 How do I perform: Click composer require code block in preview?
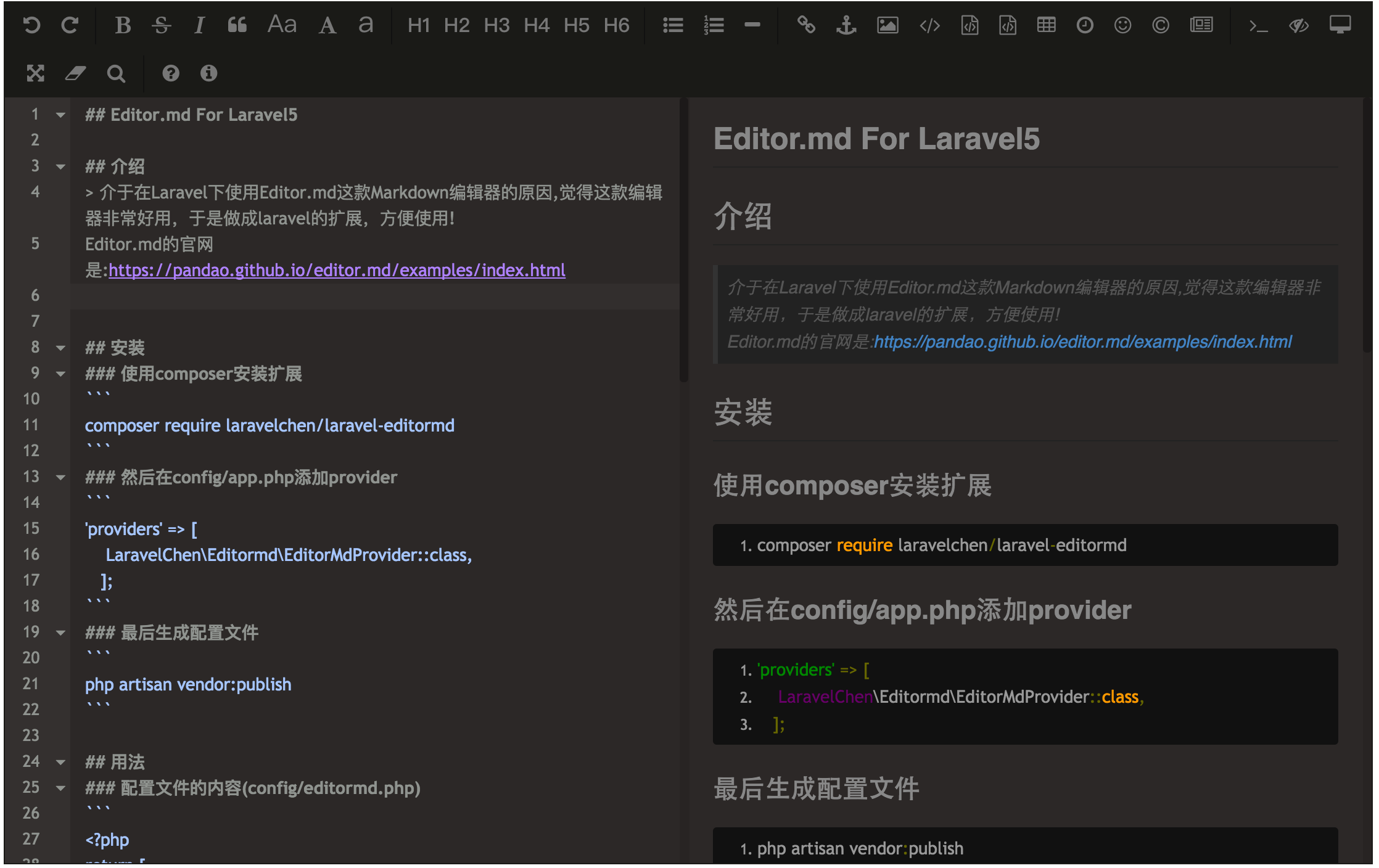(1025, 546)
